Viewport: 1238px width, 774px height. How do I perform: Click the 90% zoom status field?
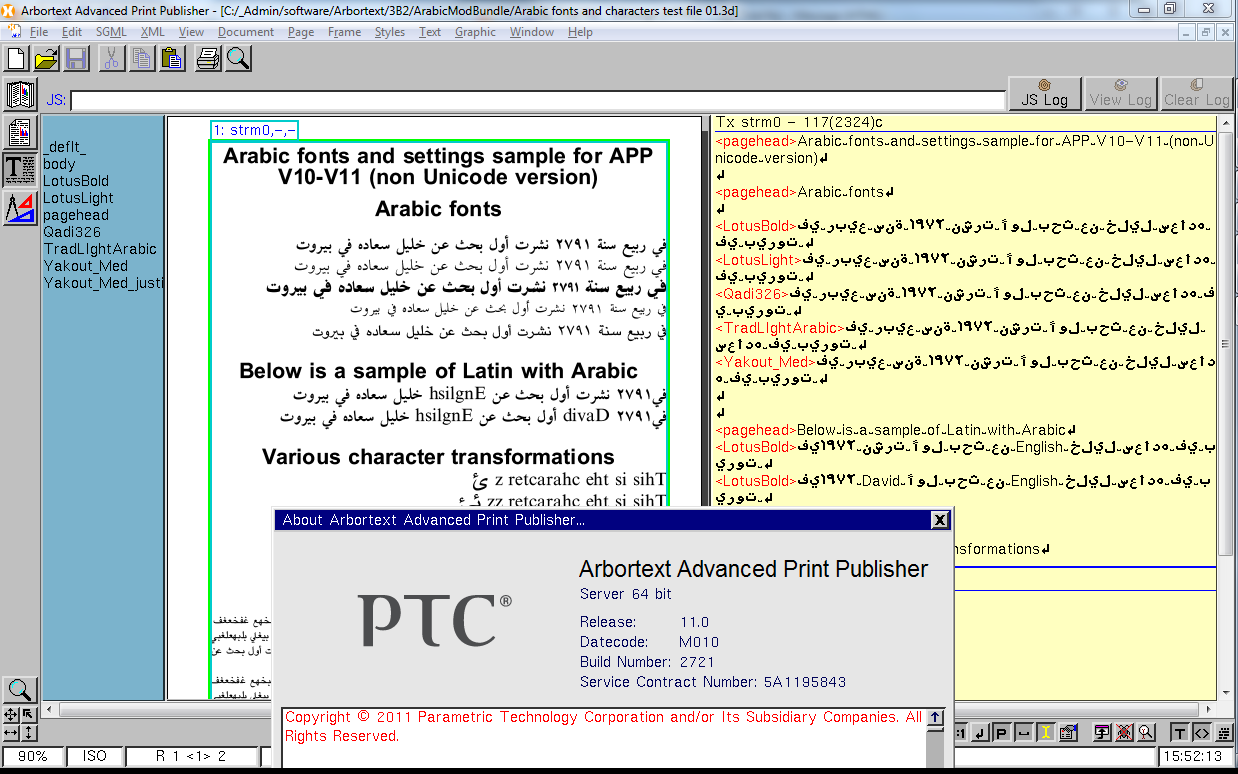point(32,756)
